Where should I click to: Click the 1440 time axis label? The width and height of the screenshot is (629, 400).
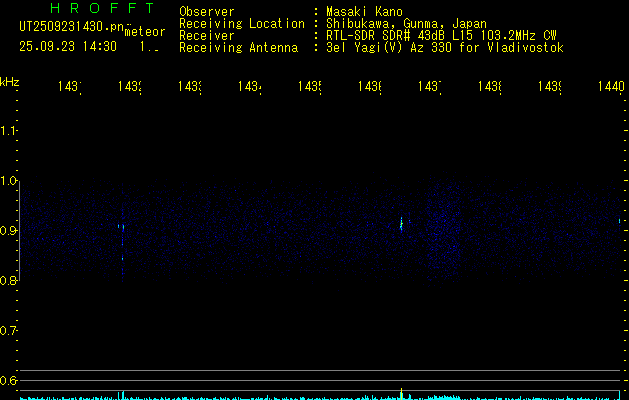pos(611,86)
